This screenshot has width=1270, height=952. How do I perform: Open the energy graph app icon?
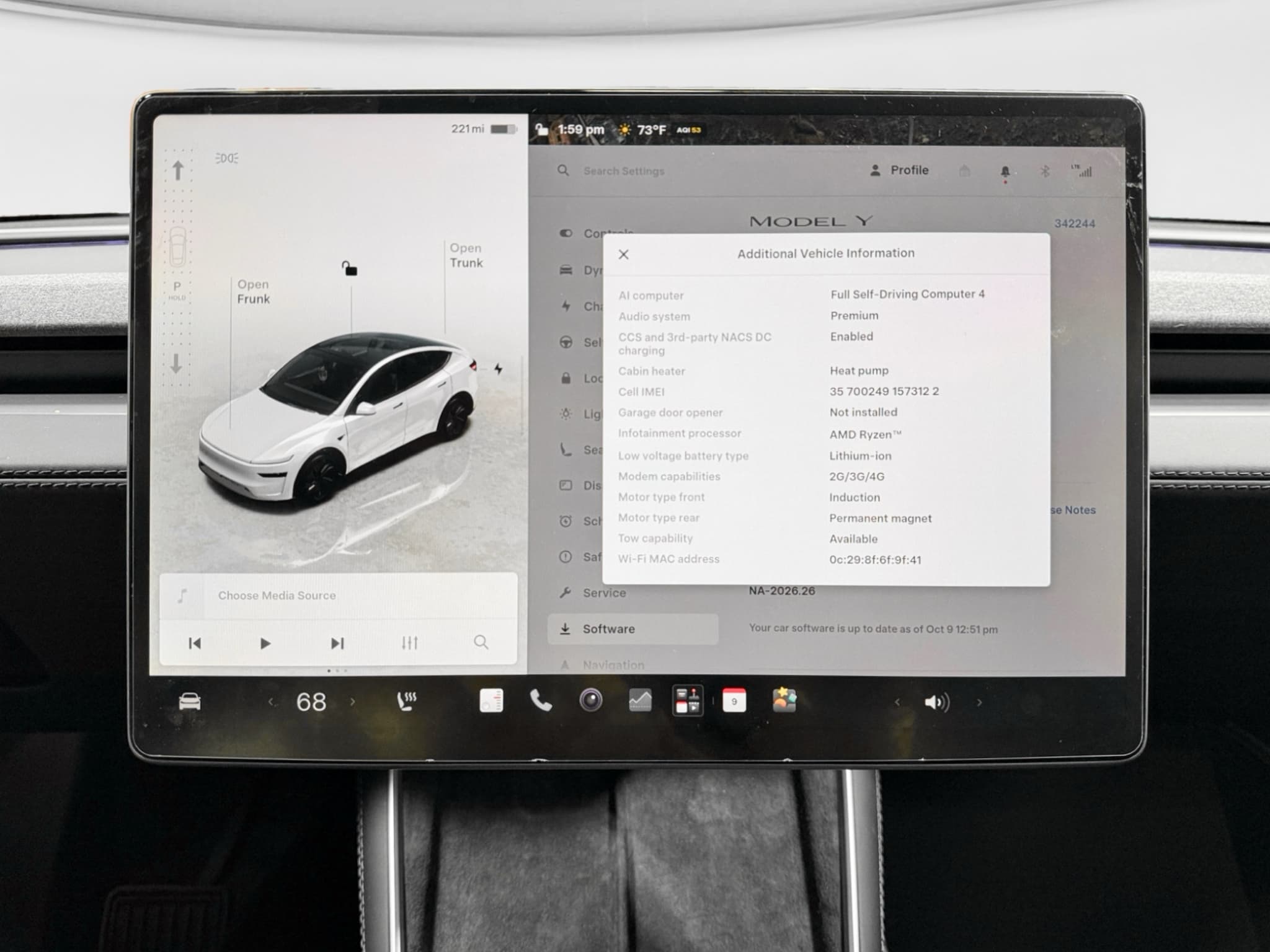(x=640, y=700)
